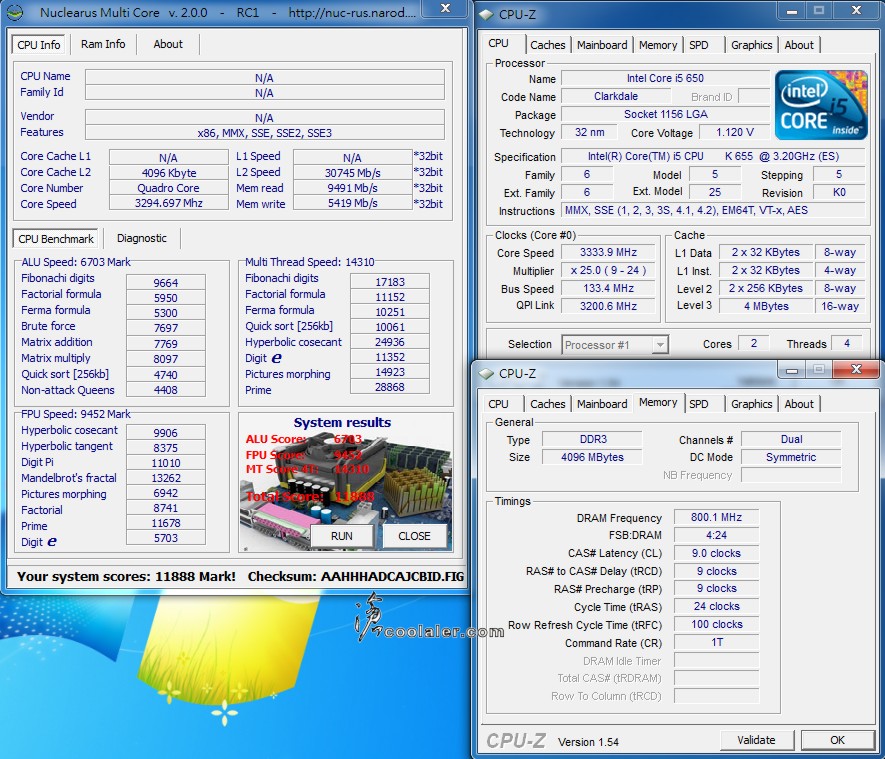The height and width of the screenshot is (759, 885).
Task: Click the status text "Your system scores: 11888 Mark!"
Action: pyautogui.click(x=126, y=576)
